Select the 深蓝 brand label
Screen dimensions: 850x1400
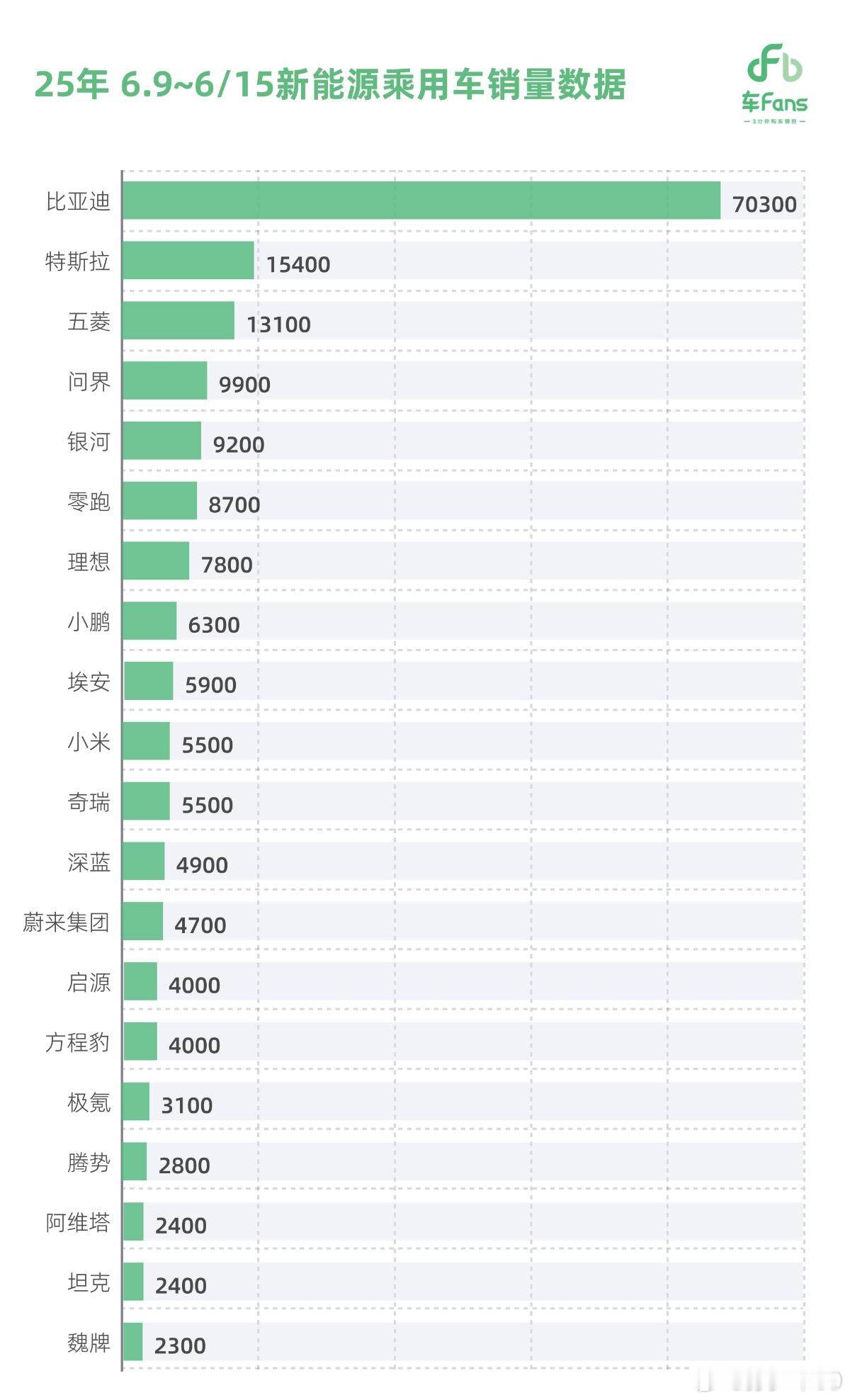(89, 862)
